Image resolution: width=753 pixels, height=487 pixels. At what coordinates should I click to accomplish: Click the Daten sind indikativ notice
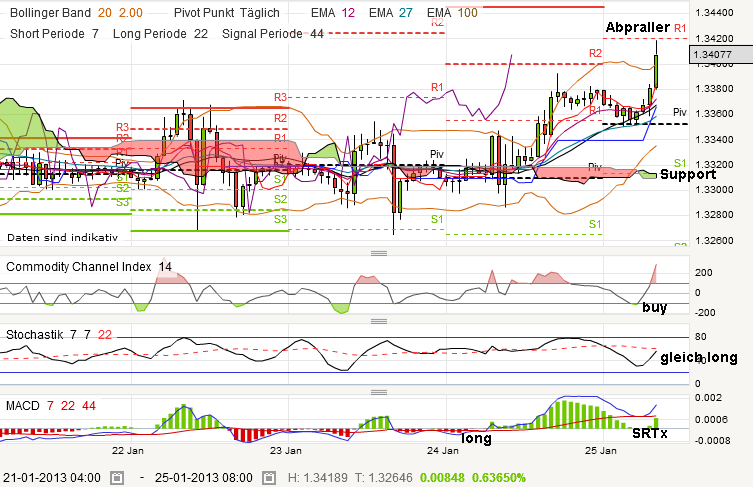tap(62, 237)
